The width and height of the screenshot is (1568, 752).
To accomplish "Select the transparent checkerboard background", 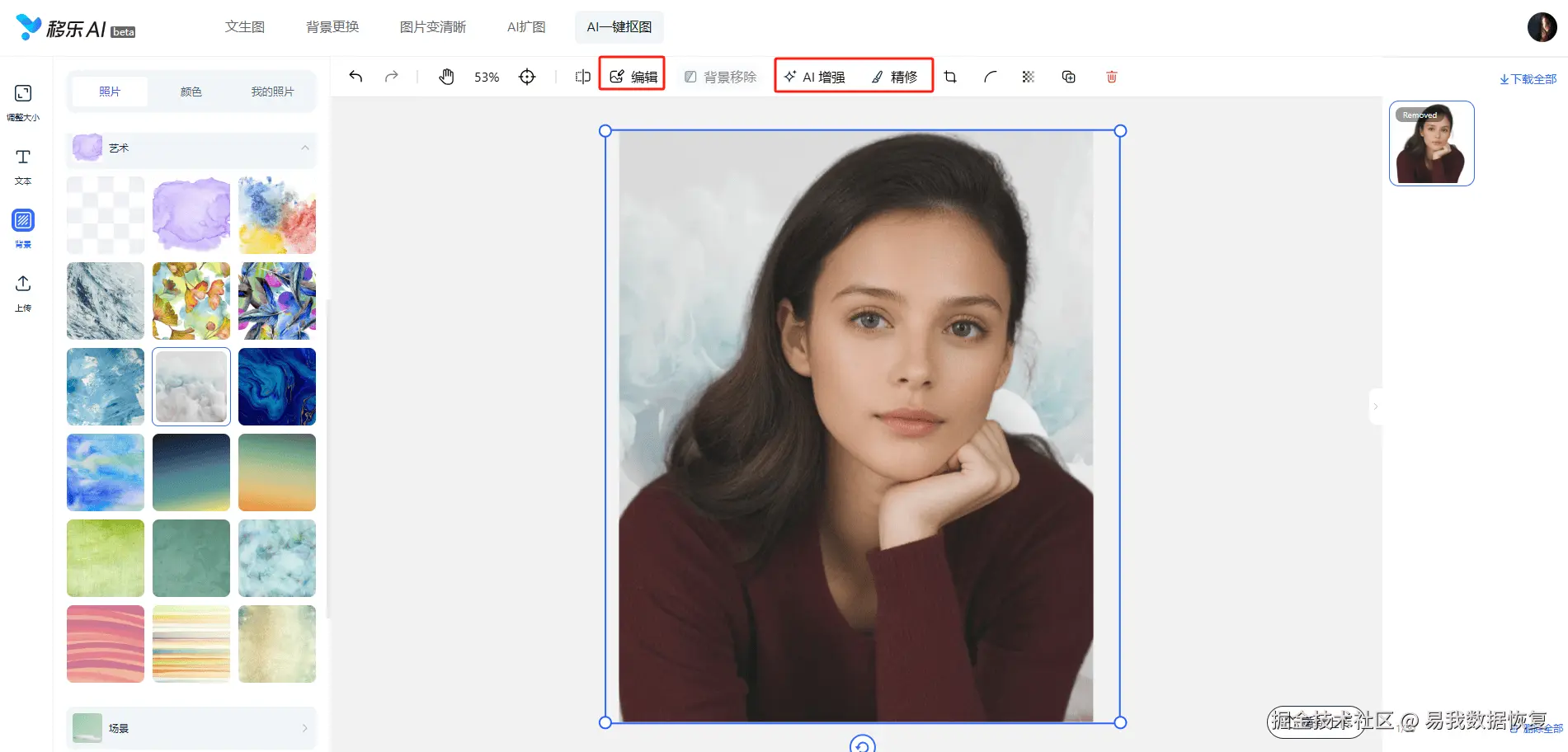I will (x=106, y=215).
